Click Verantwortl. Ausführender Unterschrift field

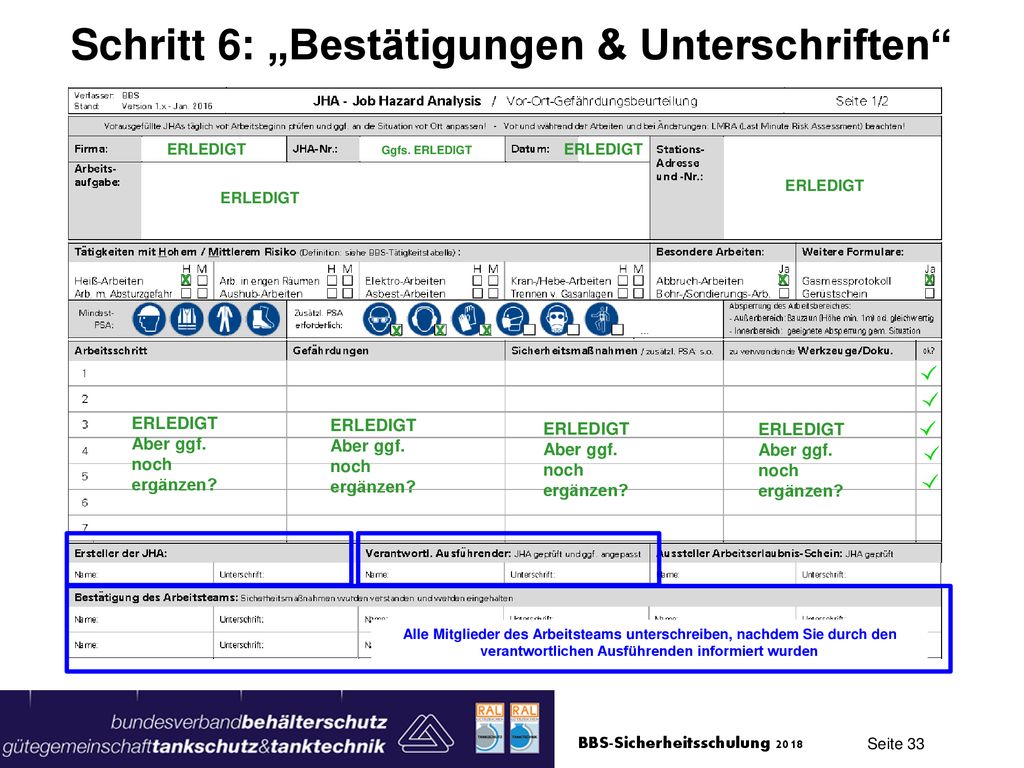point(579,575)
